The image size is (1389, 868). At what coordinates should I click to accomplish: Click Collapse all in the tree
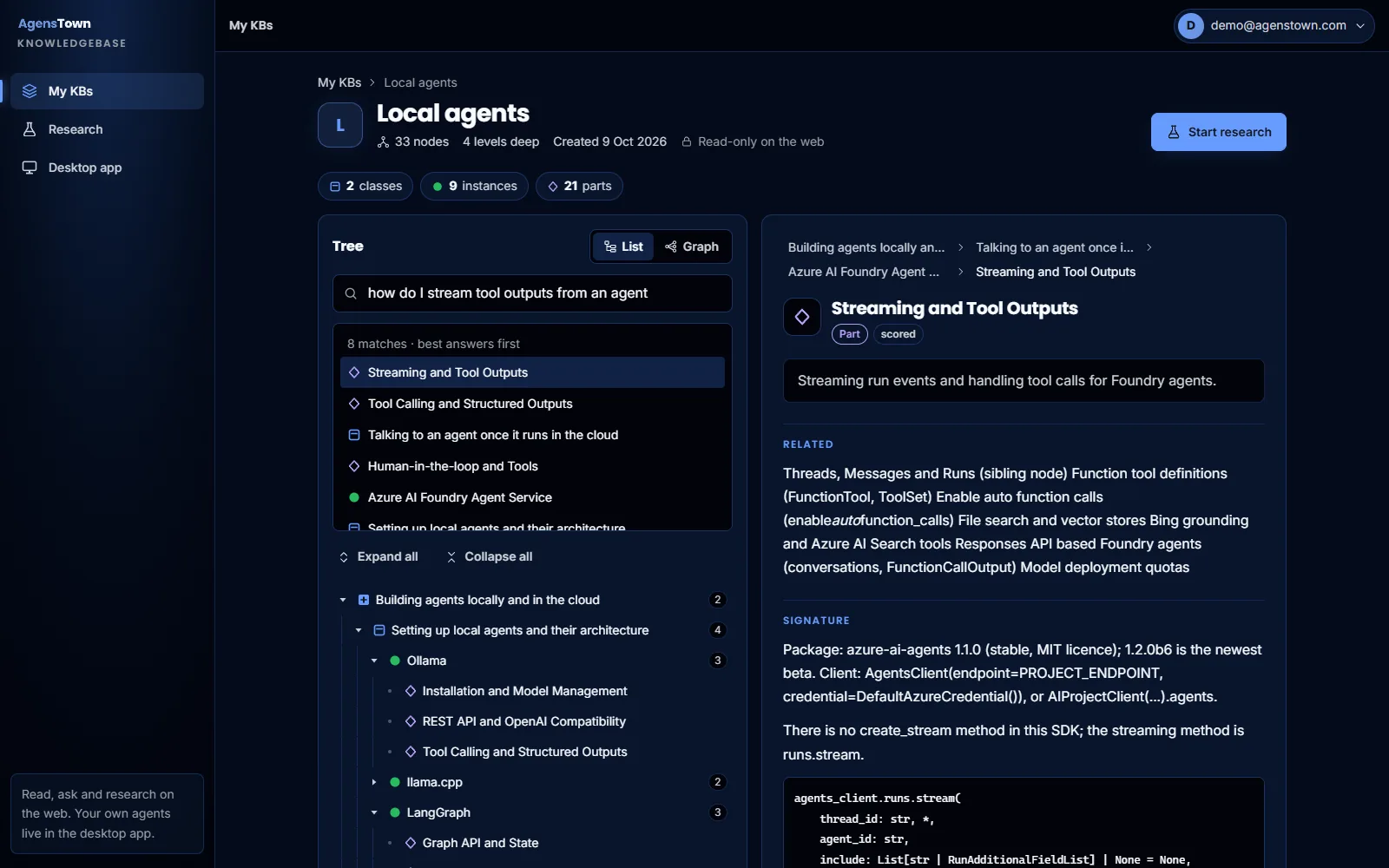[x=490, y=556]
